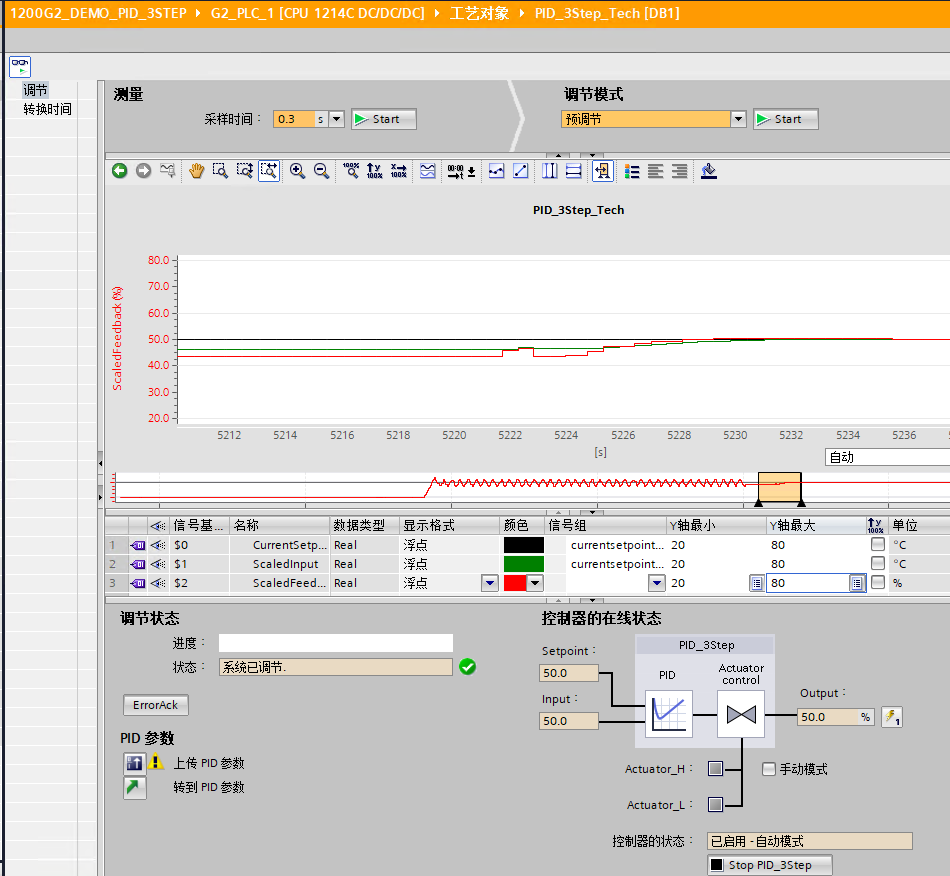Click the 转到 PID 参数 green arrow icon

tap(134, 787)
